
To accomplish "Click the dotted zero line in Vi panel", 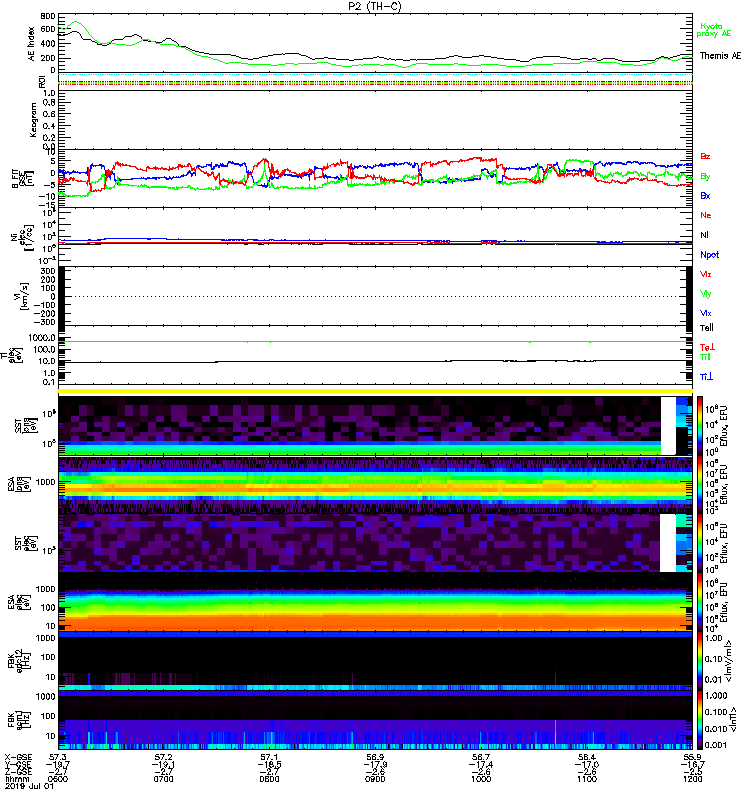I will (x=375, y=296).
